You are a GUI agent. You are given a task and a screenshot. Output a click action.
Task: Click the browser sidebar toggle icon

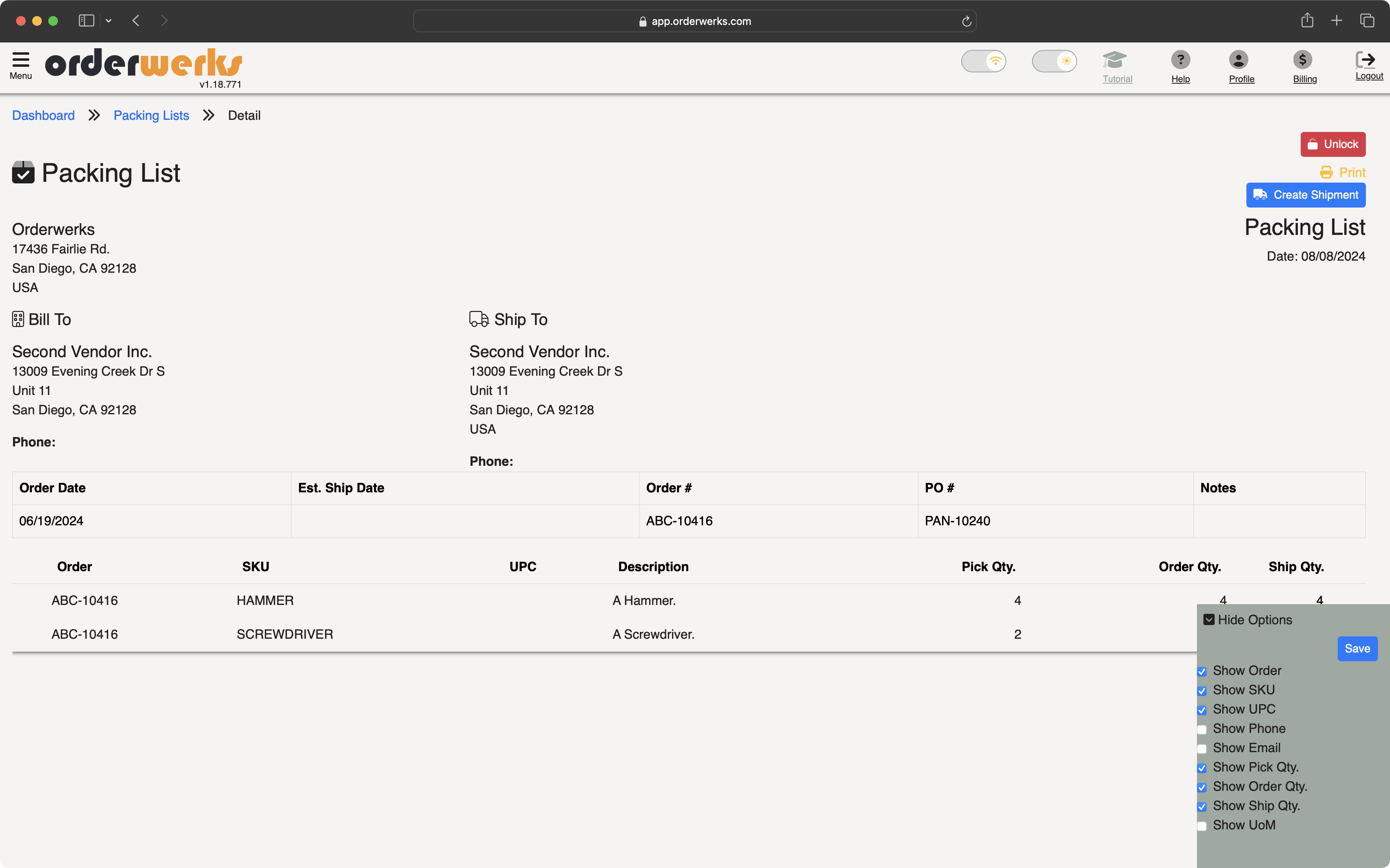click(x=86, y=21)
